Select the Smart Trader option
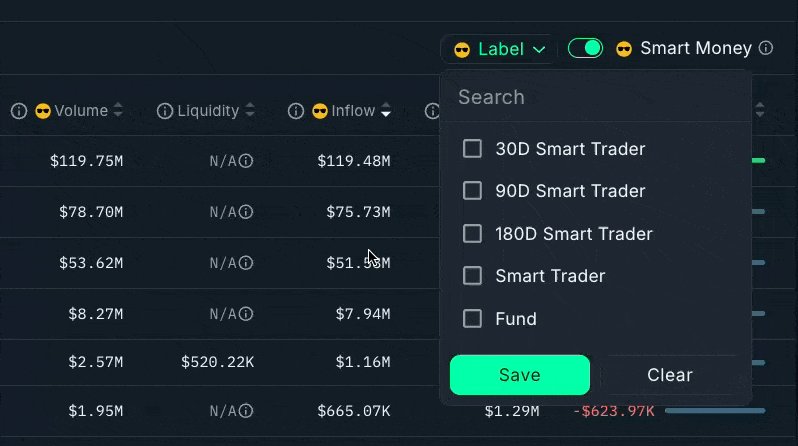Image resolution: width=798 pixels, height=446 pixels. [473, 276]
